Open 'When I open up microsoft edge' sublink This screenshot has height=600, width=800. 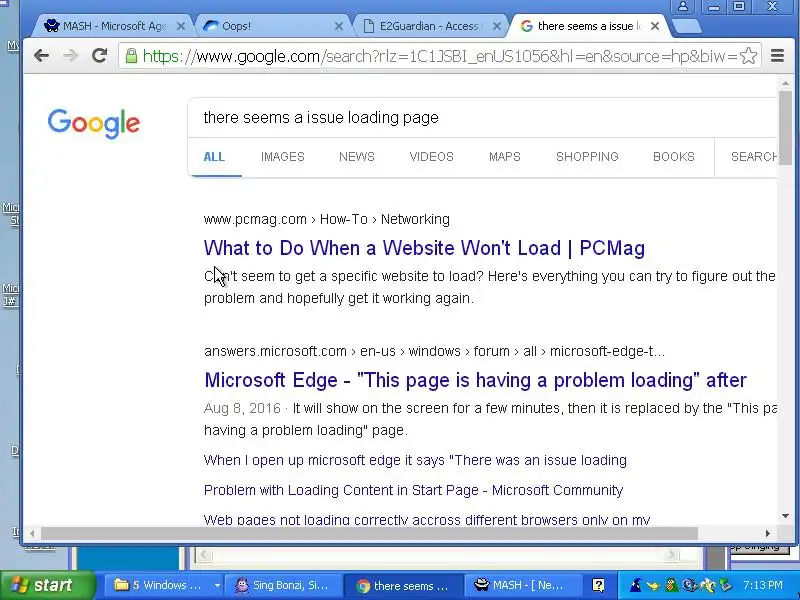pyautogui.click(x=415, y=460)
